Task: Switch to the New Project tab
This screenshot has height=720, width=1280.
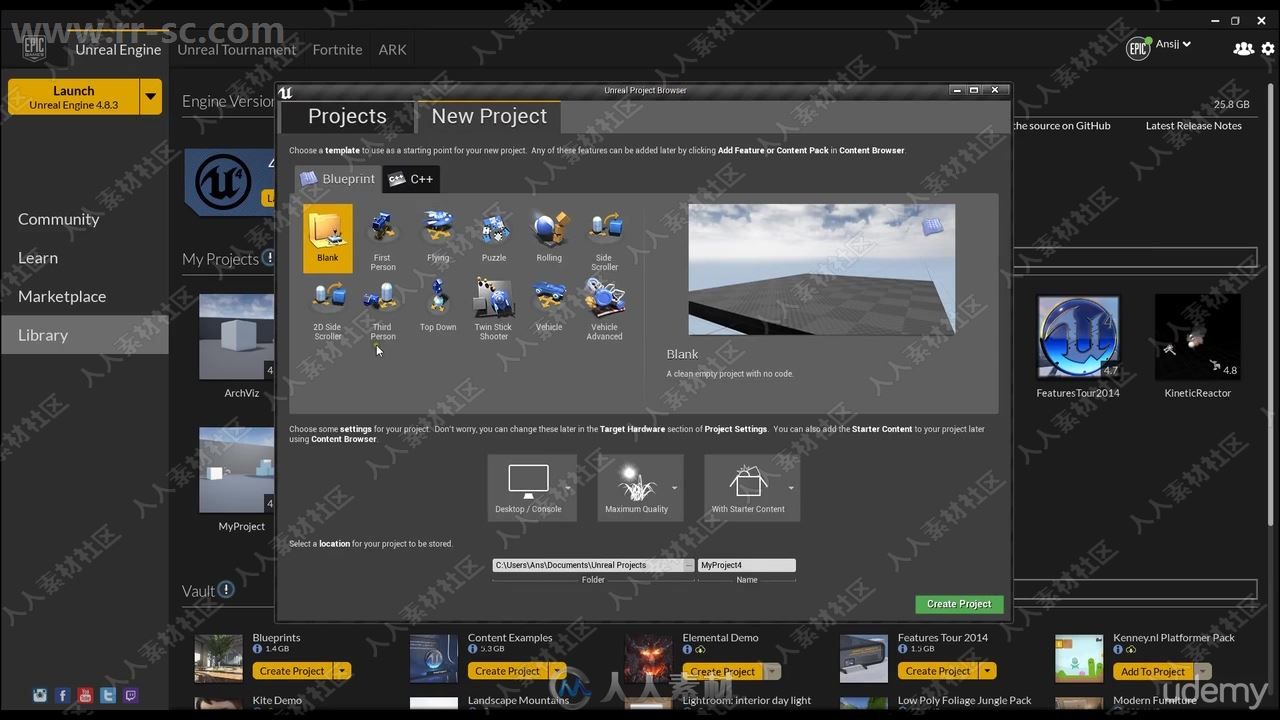Action: [x=489, y=116]
